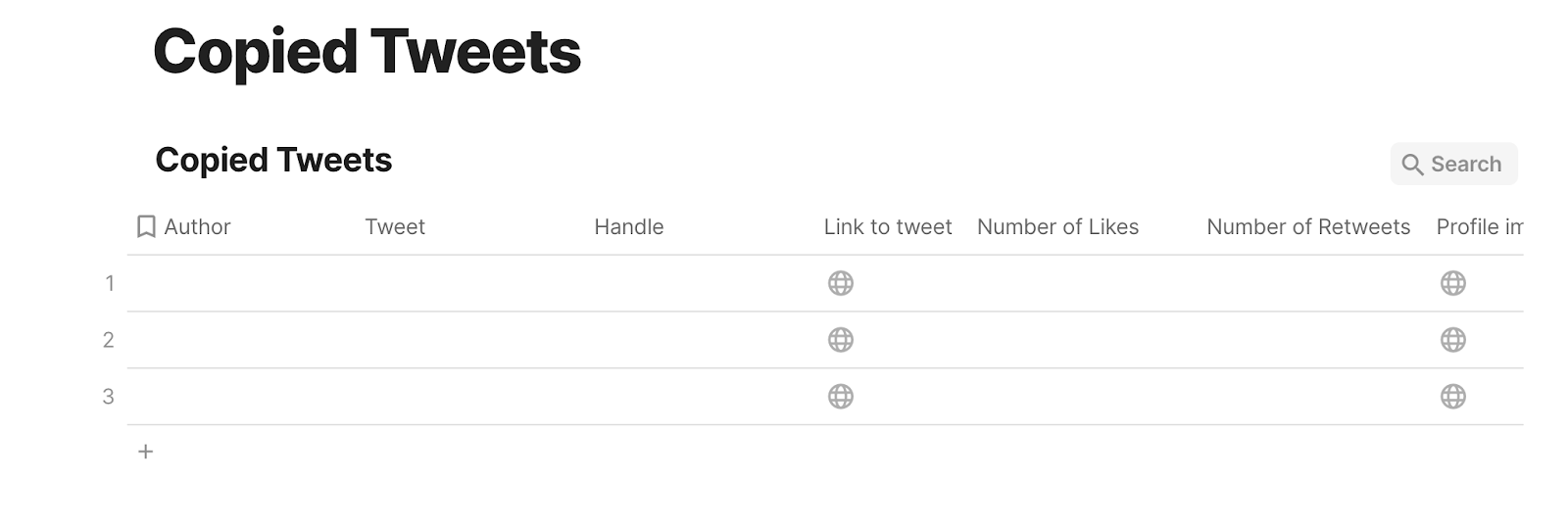
Task: Click the globe icon in row 1 Link to tweet
Action: (840, 283)
